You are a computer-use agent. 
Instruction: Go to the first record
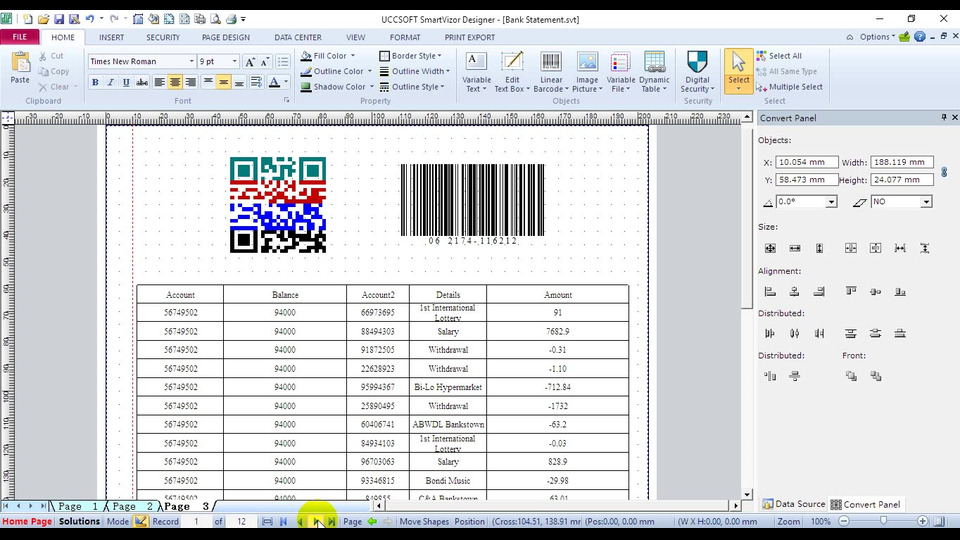(x=283, y=522)
